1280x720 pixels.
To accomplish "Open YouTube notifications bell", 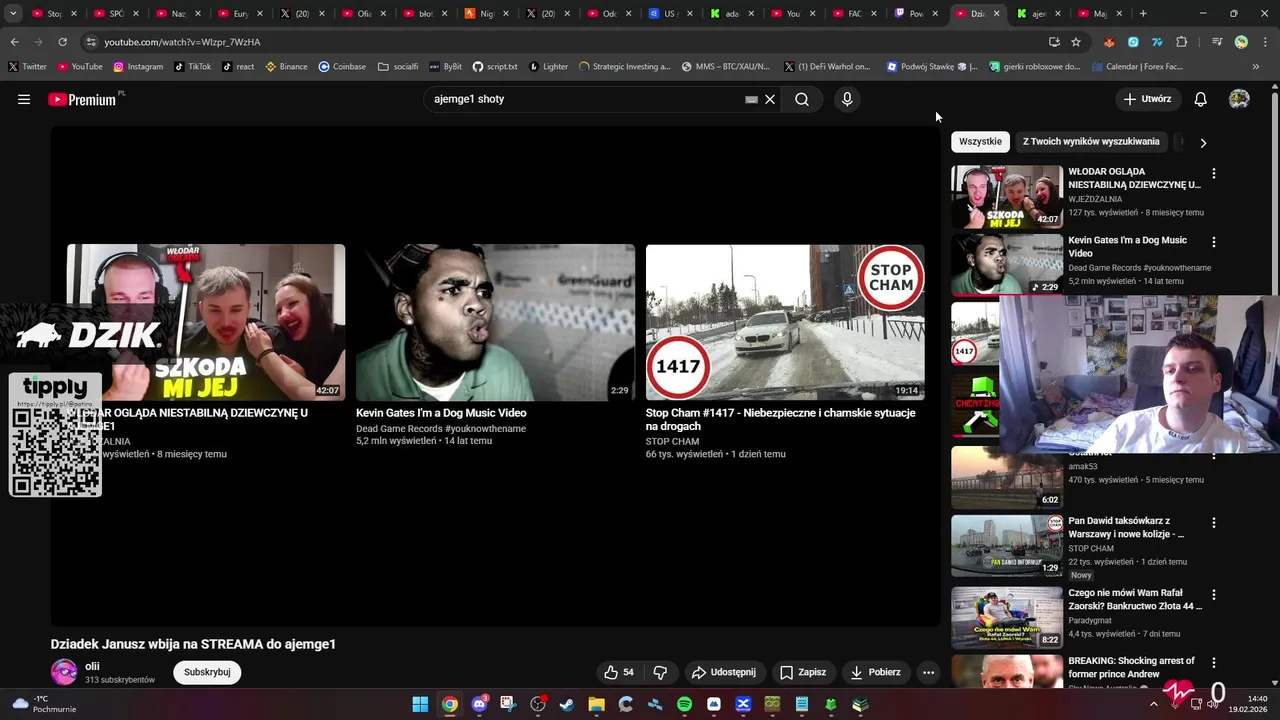I will pos(1201,99).
